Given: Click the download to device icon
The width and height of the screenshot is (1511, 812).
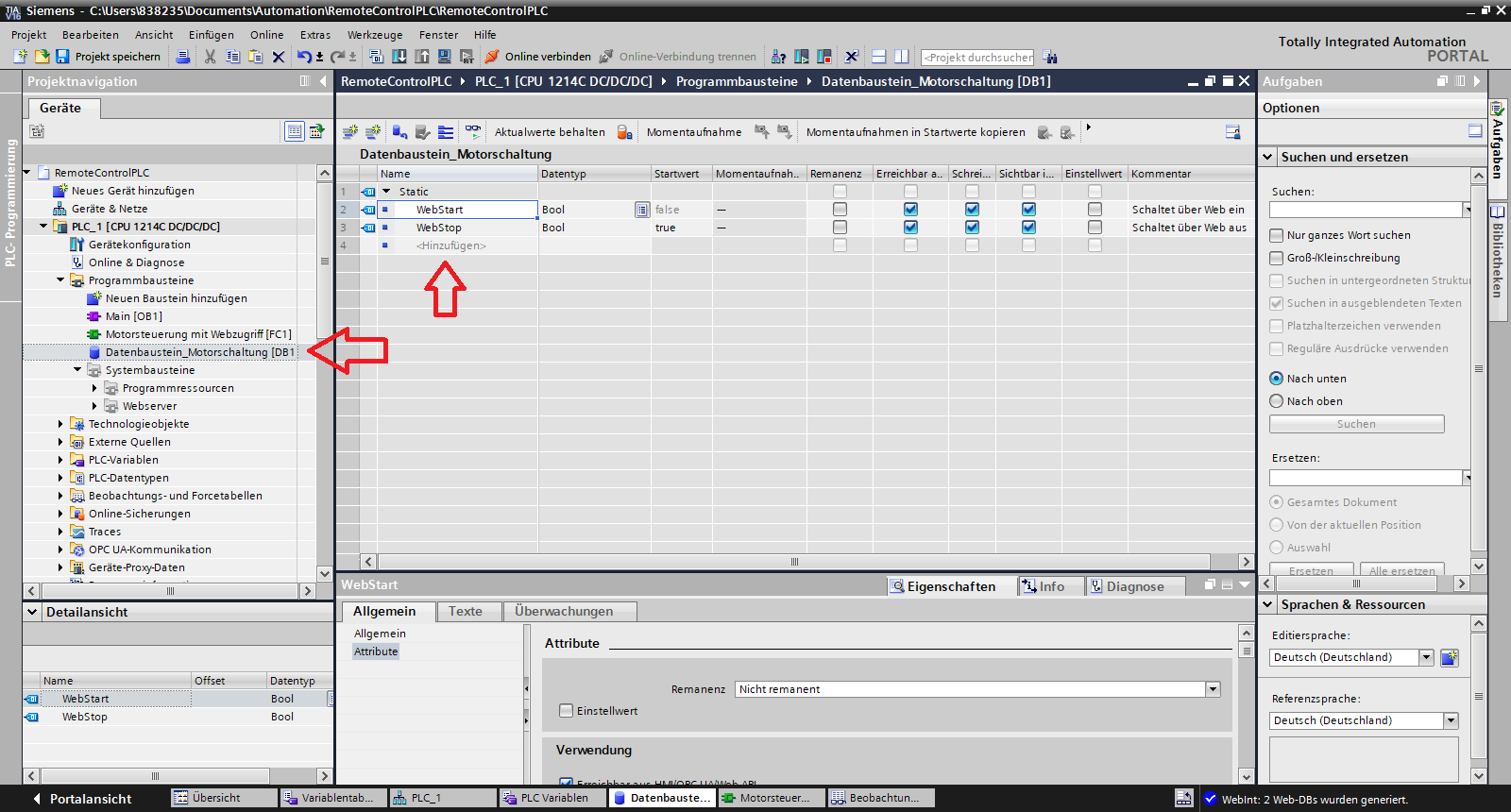Looking at the screenshot, I should tap(399, 57).
